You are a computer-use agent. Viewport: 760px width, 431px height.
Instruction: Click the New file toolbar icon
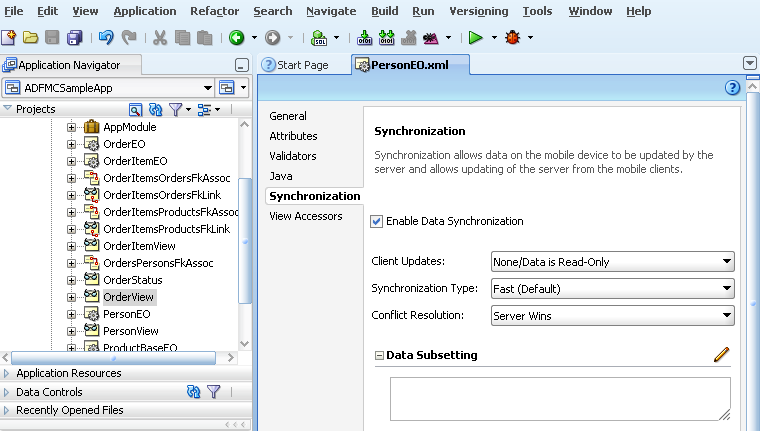pyautogui.click(x=9, y=37)
